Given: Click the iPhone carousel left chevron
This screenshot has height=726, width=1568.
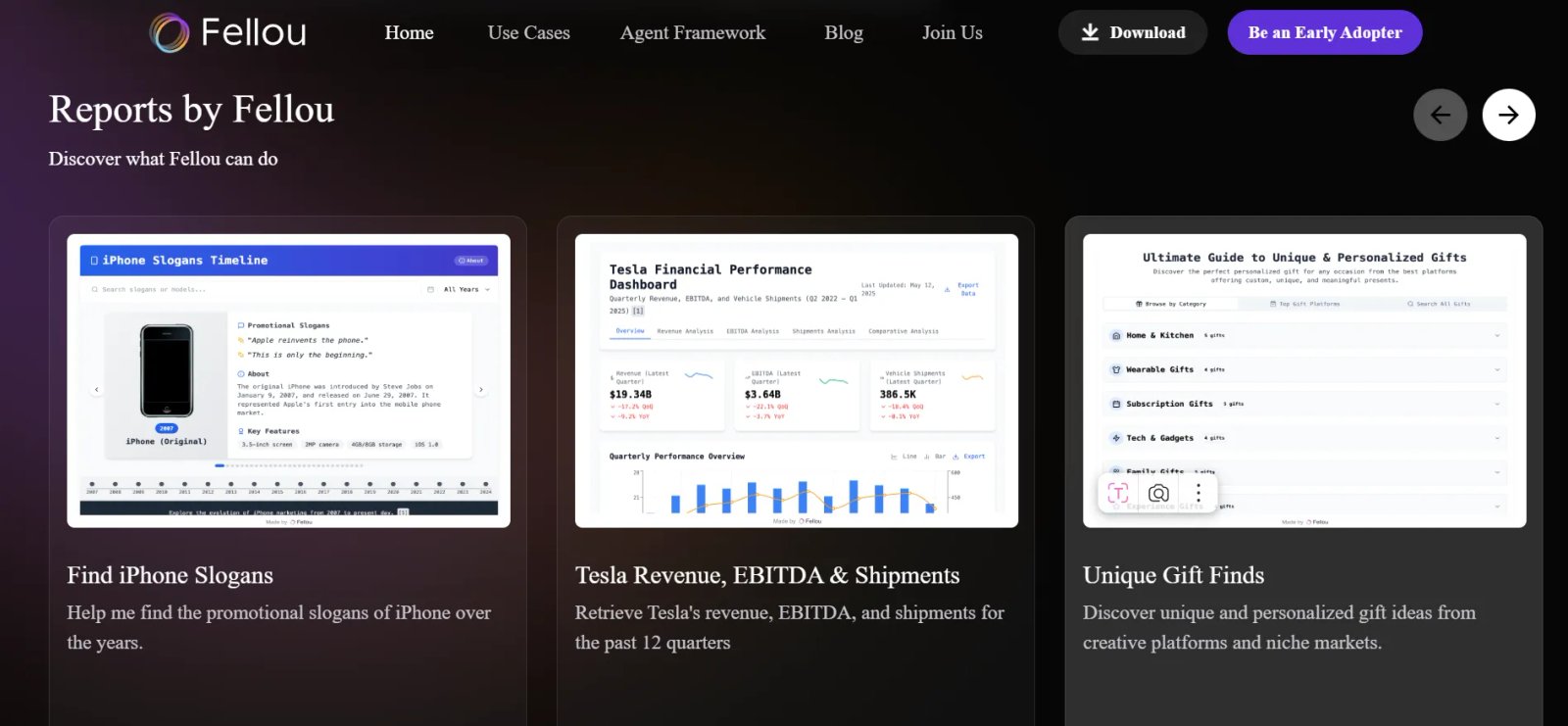Looking at the screenshot, I should (x=96, y=390).
